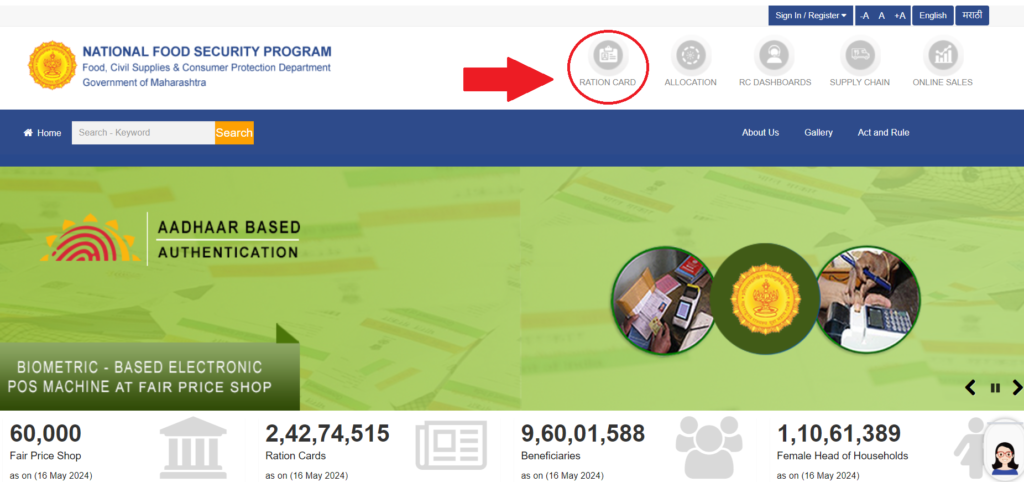
Task: Open Sign In / Register dropdown
Action: 810,16
